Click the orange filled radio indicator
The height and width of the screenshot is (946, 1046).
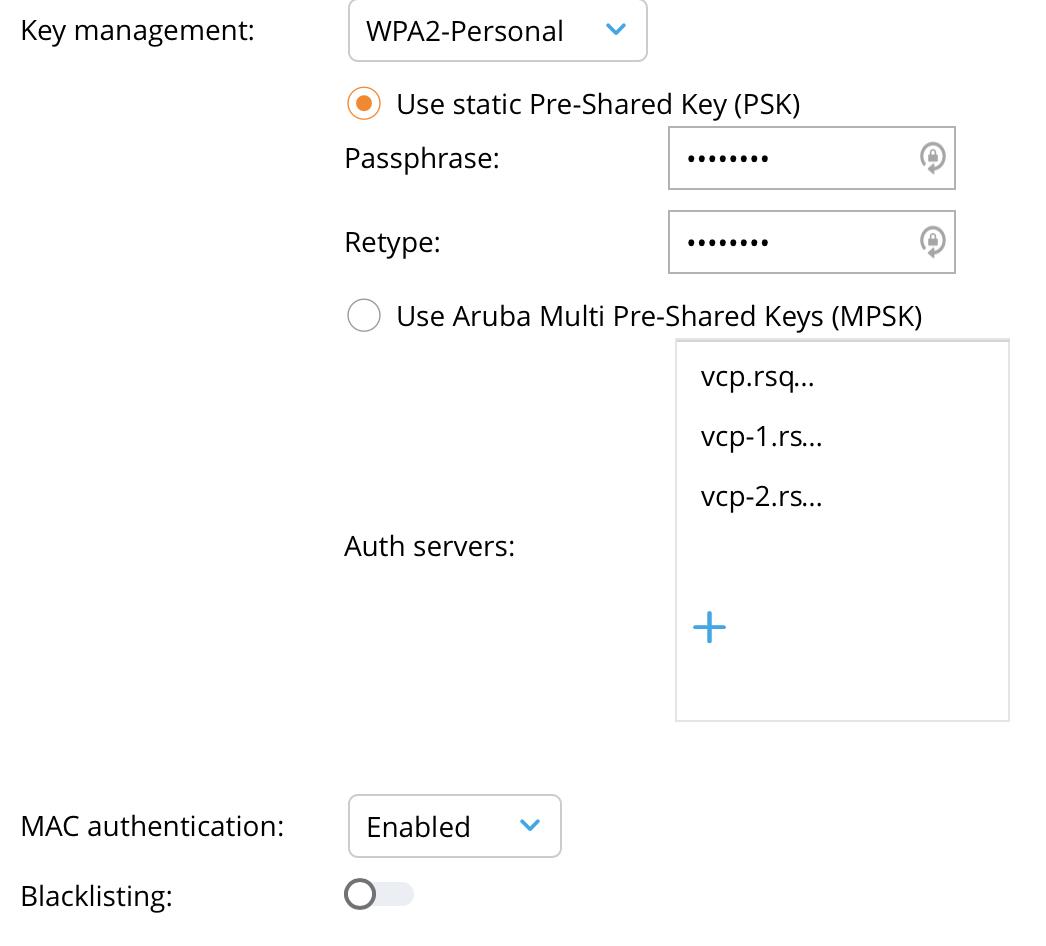[364, 103]
